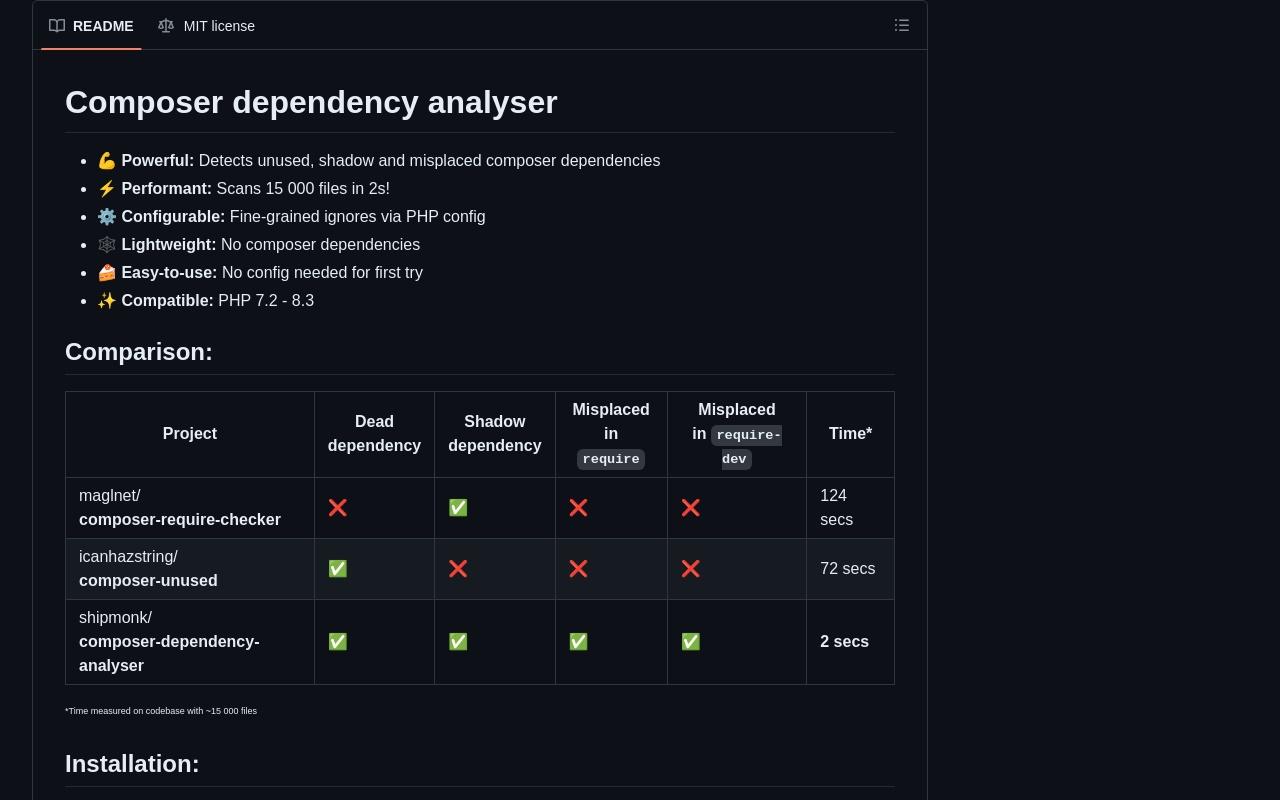
Task: Click 'No config needed for first try' text
Action: point(322,273)
